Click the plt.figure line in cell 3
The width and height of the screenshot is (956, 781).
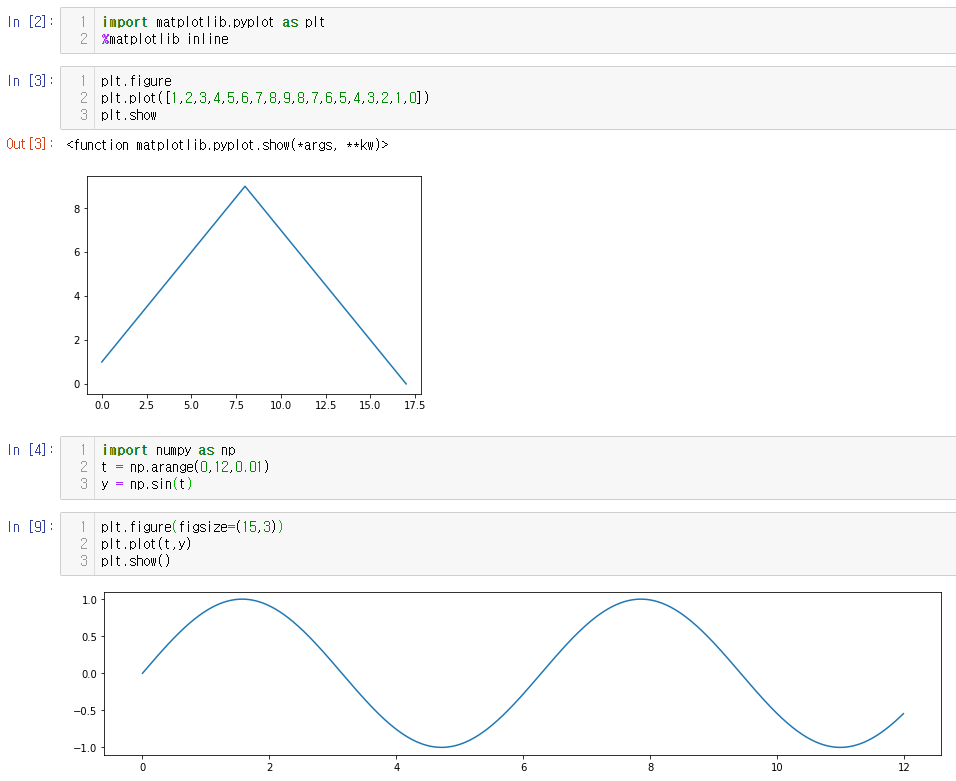pyautogui.click(x=136, y=81)
